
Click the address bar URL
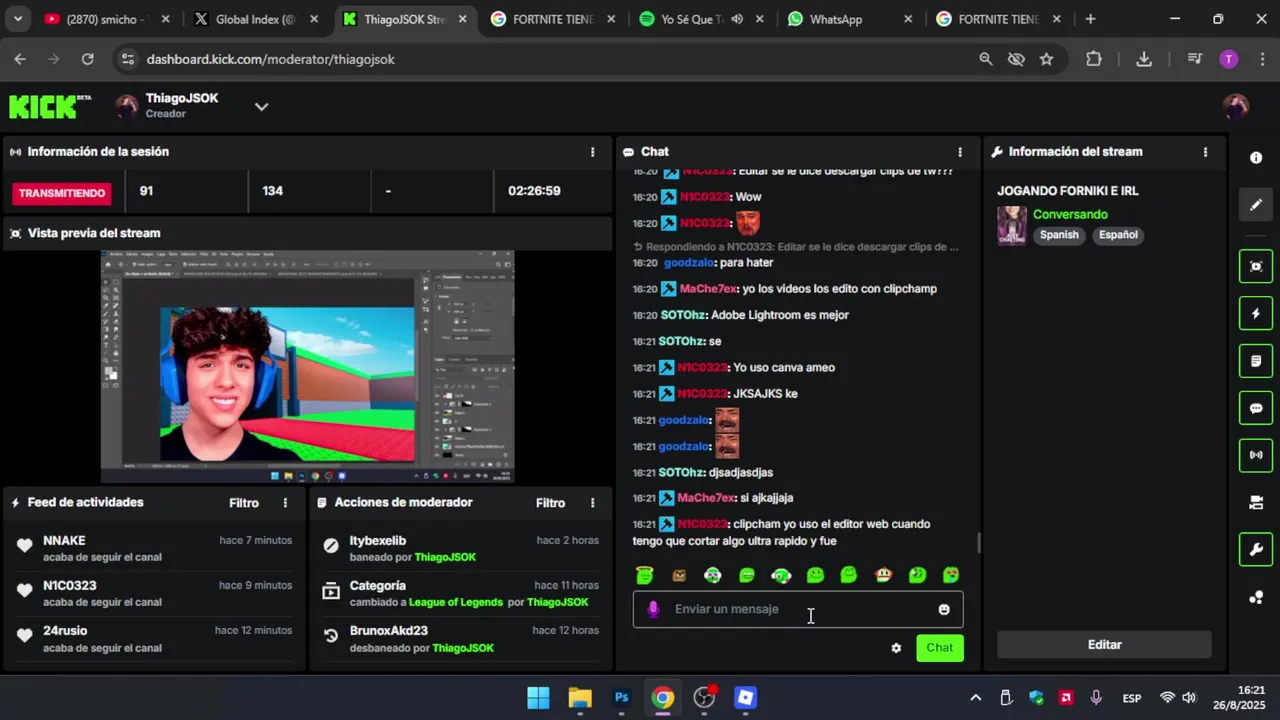pos(270,59)
